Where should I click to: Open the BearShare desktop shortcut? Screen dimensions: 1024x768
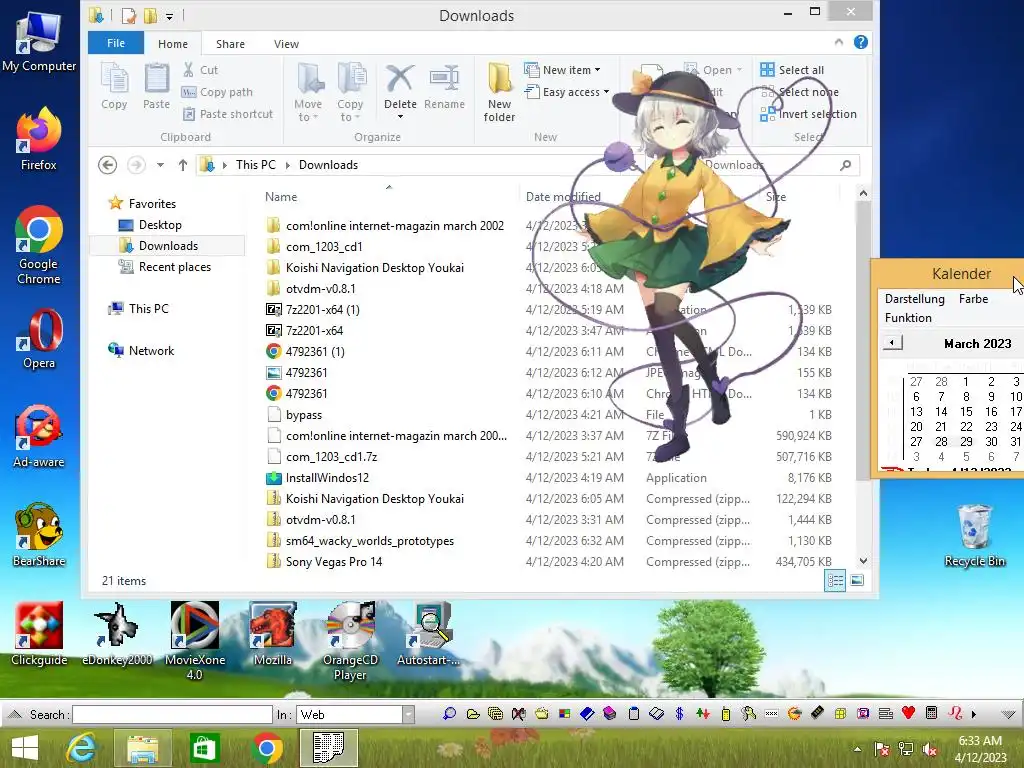(x=39, y=535)
